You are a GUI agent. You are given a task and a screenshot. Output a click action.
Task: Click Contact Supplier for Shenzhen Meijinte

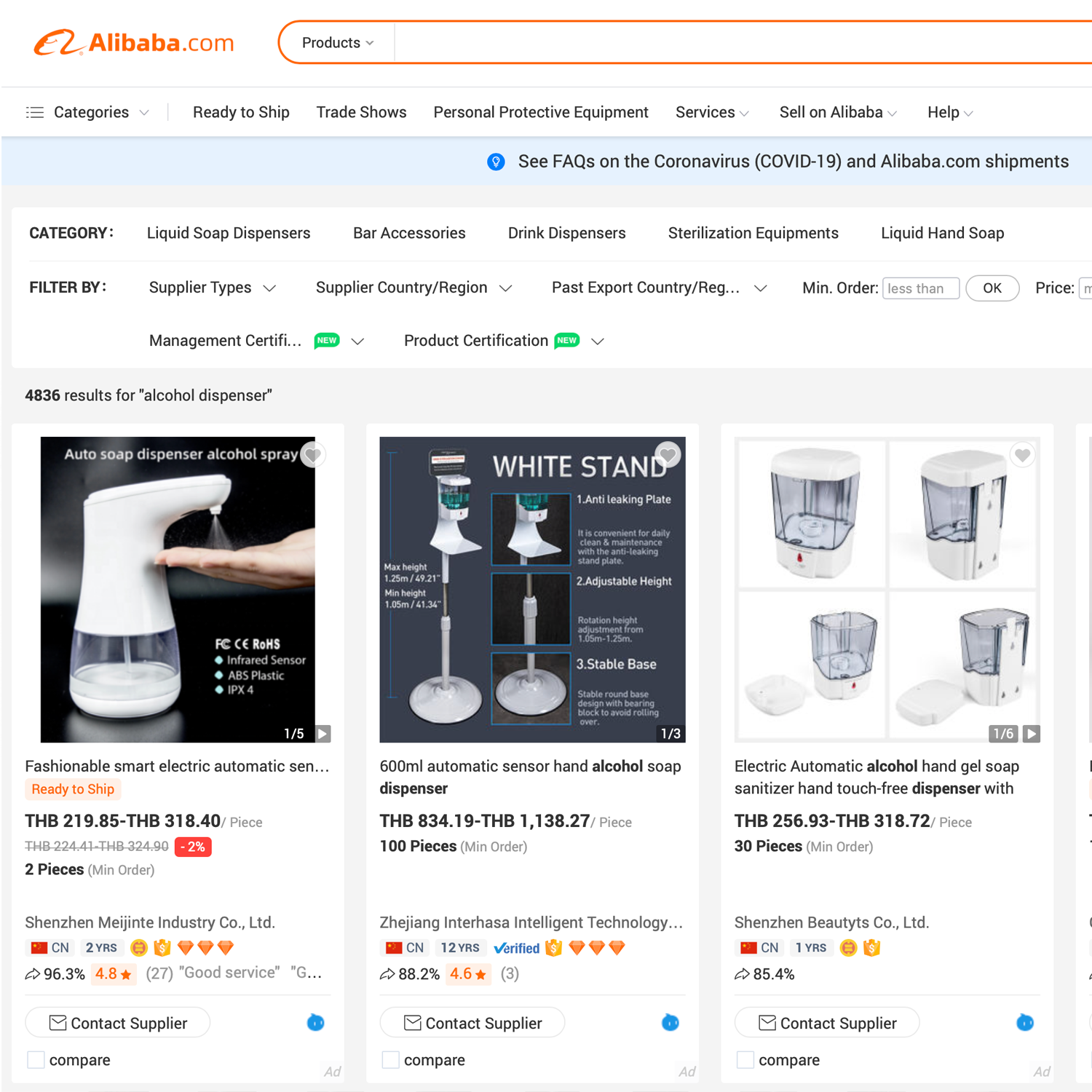point(118,1023)
